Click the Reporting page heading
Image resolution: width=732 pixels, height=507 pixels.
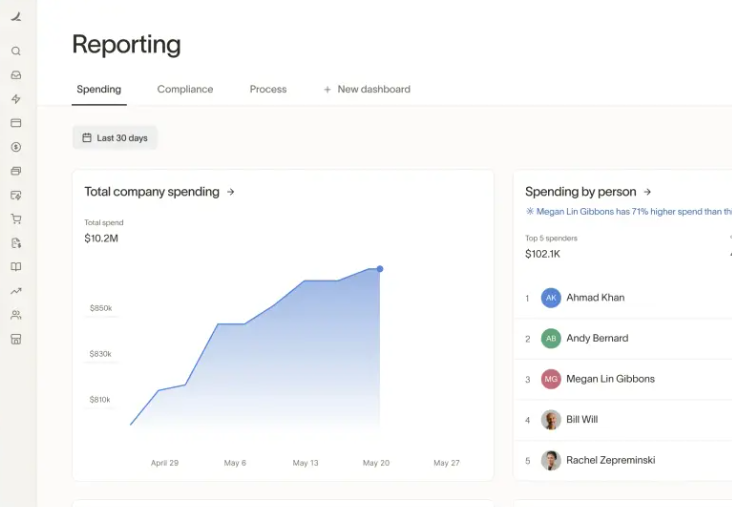[127, 45]
